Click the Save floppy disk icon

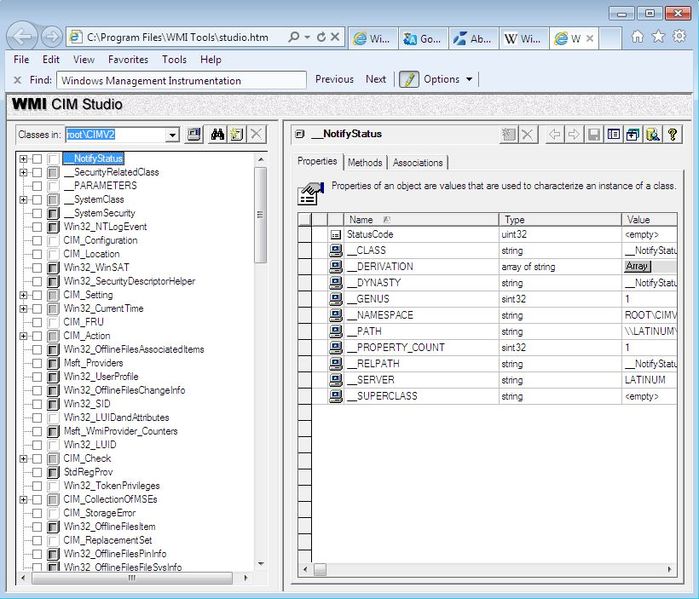pos(594,134)
